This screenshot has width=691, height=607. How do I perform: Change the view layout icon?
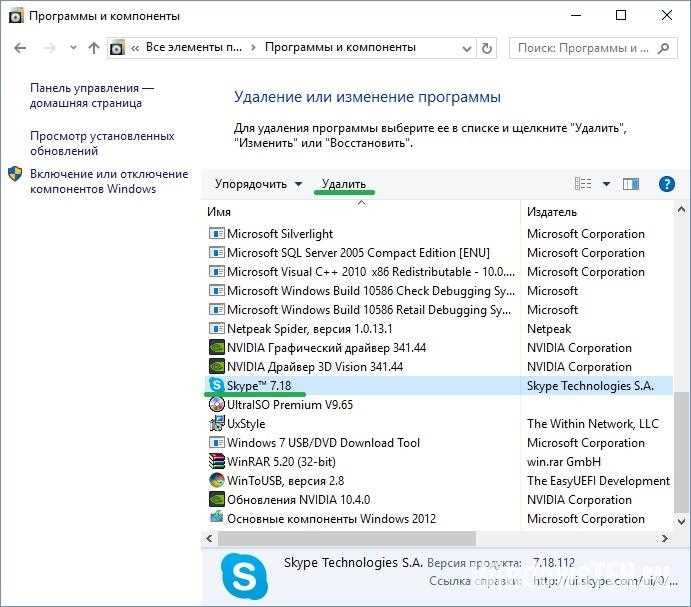[583, 183]
